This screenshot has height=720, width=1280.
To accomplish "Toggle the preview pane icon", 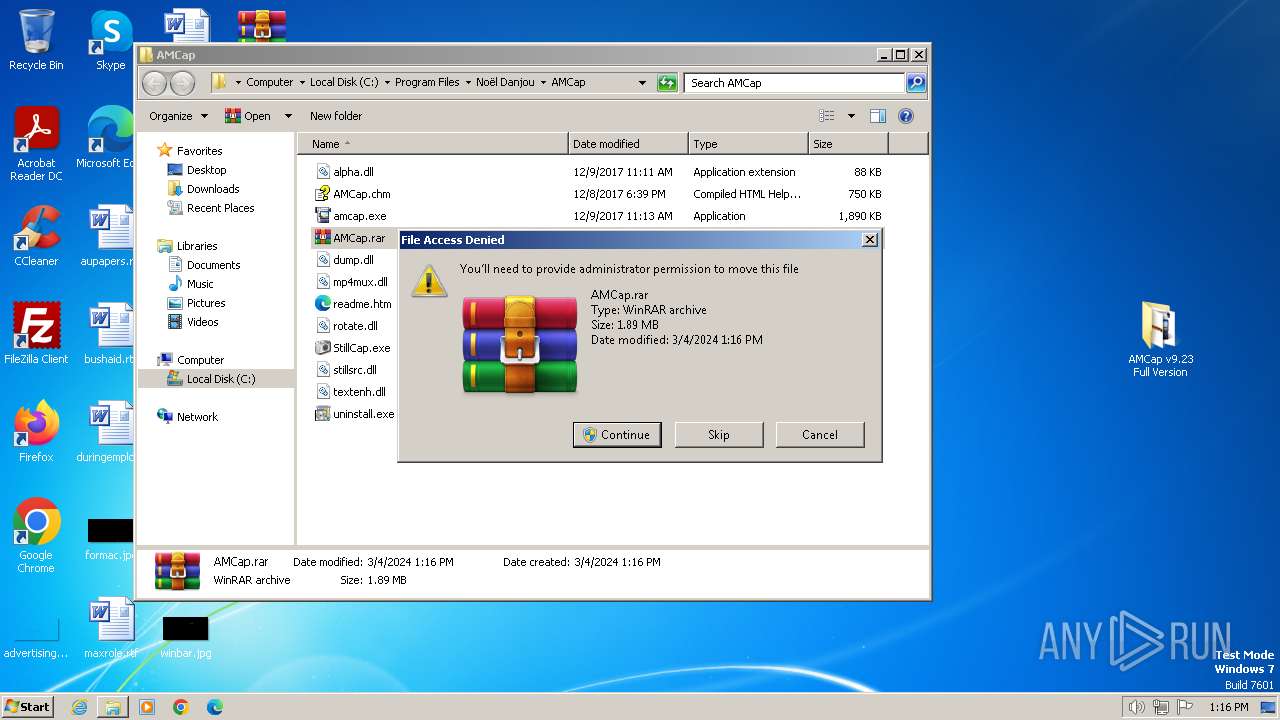I will 878,116.
